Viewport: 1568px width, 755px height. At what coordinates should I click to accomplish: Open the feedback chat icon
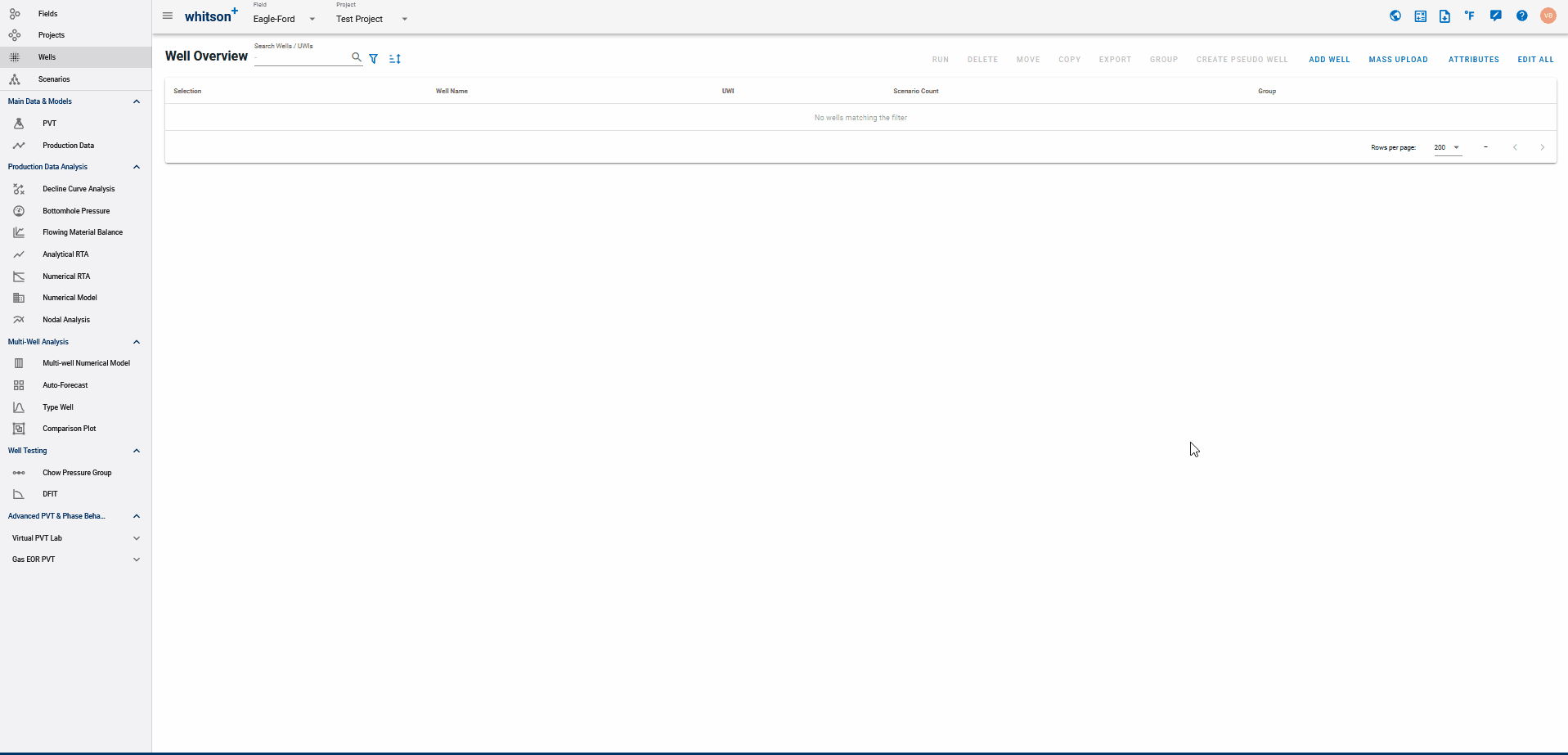[x=1496, y=16]
